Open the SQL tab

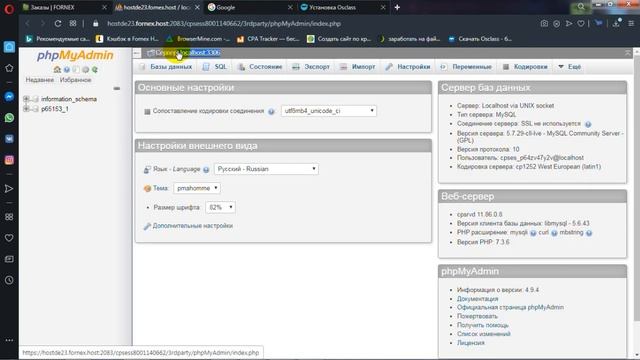[215, 67]
